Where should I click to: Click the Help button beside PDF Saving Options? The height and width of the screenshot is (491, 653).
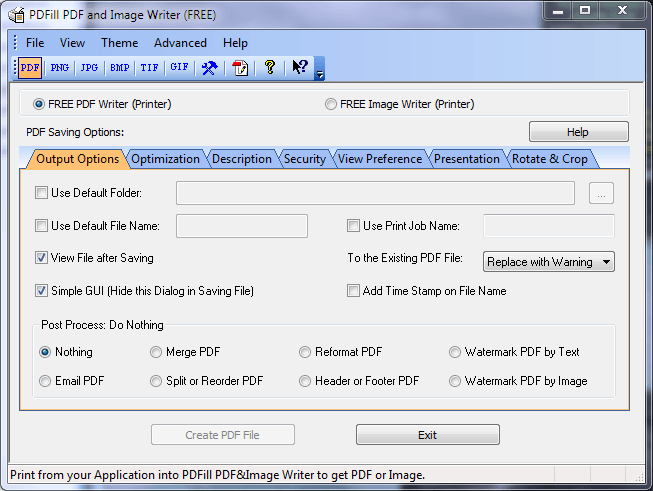(x=578, y=132)
